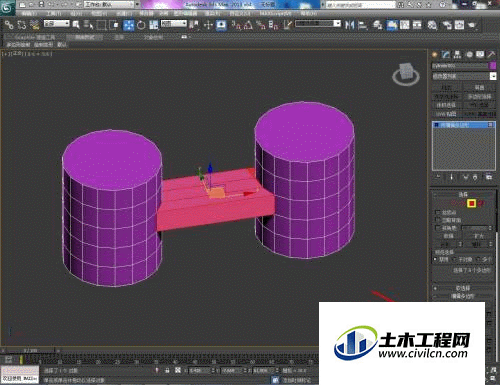
Task: Open the Select by Name dialog
Action: tap(88, 25)
